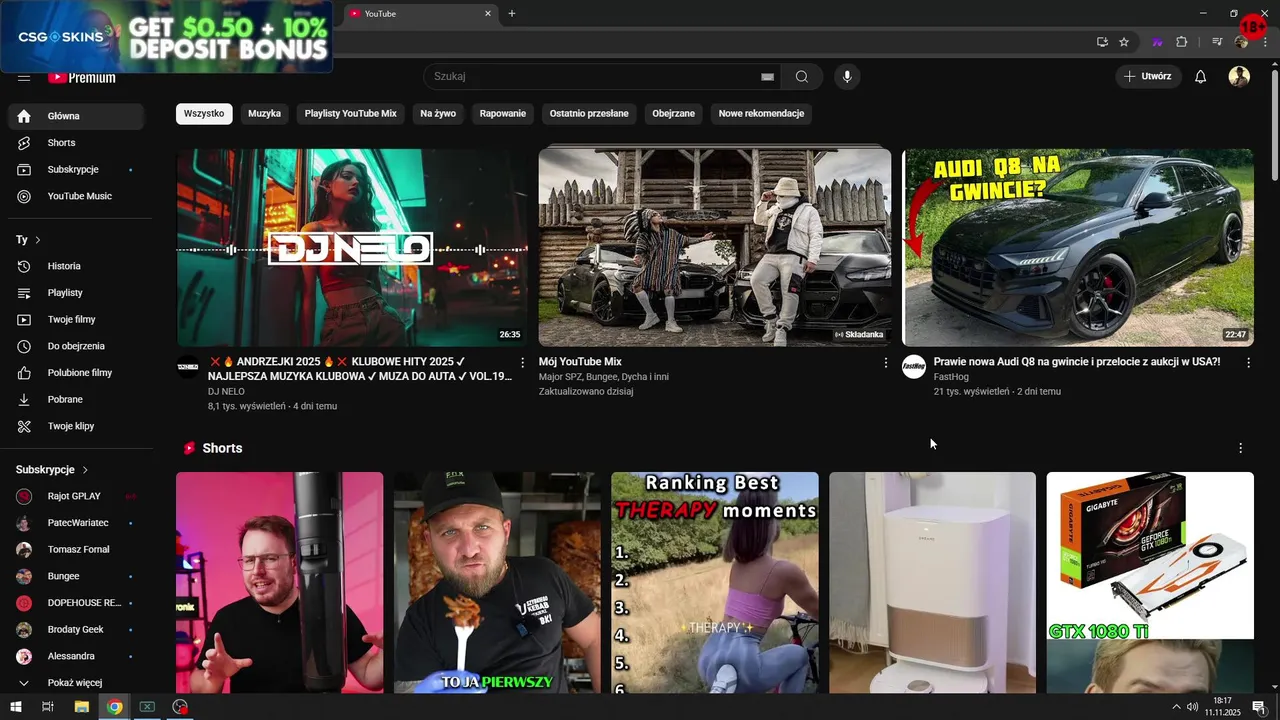Click the search magnifier button
The width and height of the screenshot is (1280, 720).
[x=802, y=77]
